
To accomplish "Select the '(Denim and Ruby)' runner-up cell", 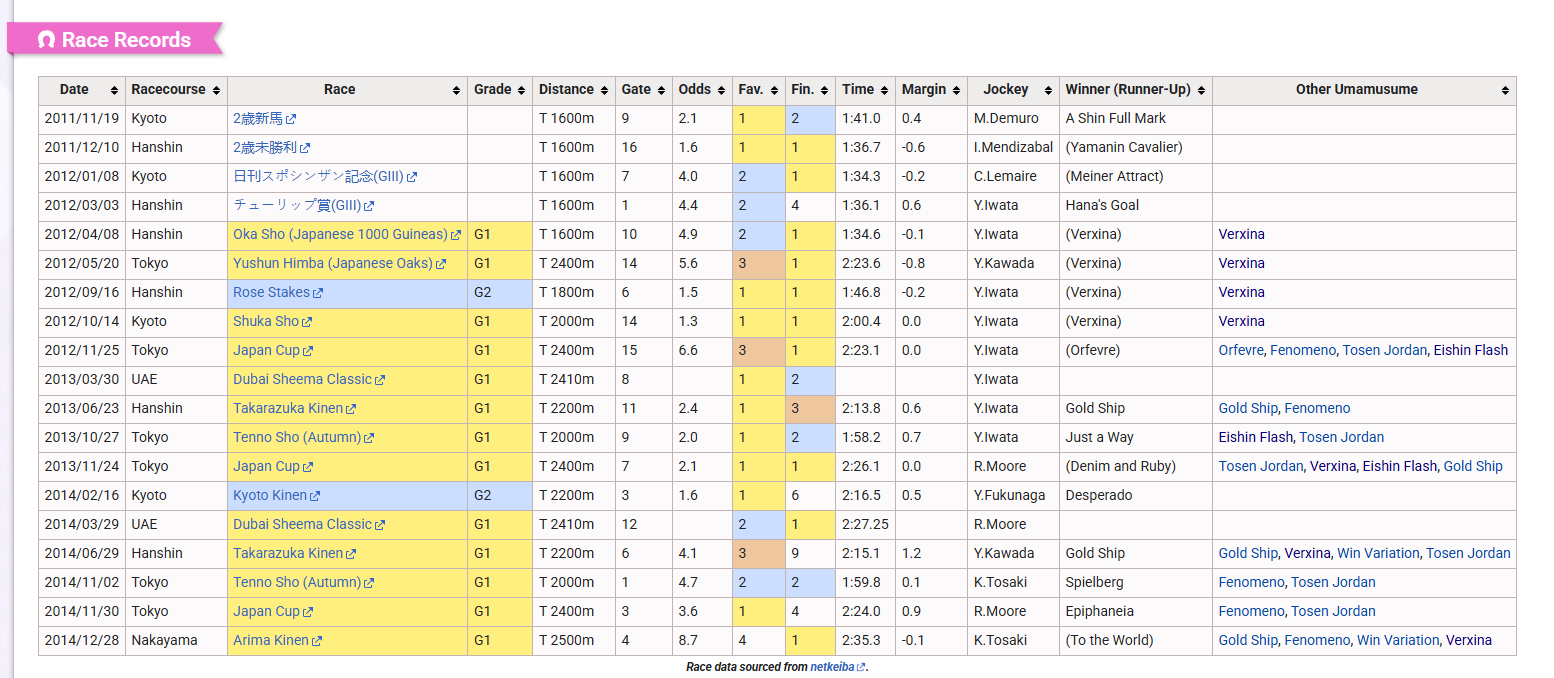I will (x=1135, y=466).
